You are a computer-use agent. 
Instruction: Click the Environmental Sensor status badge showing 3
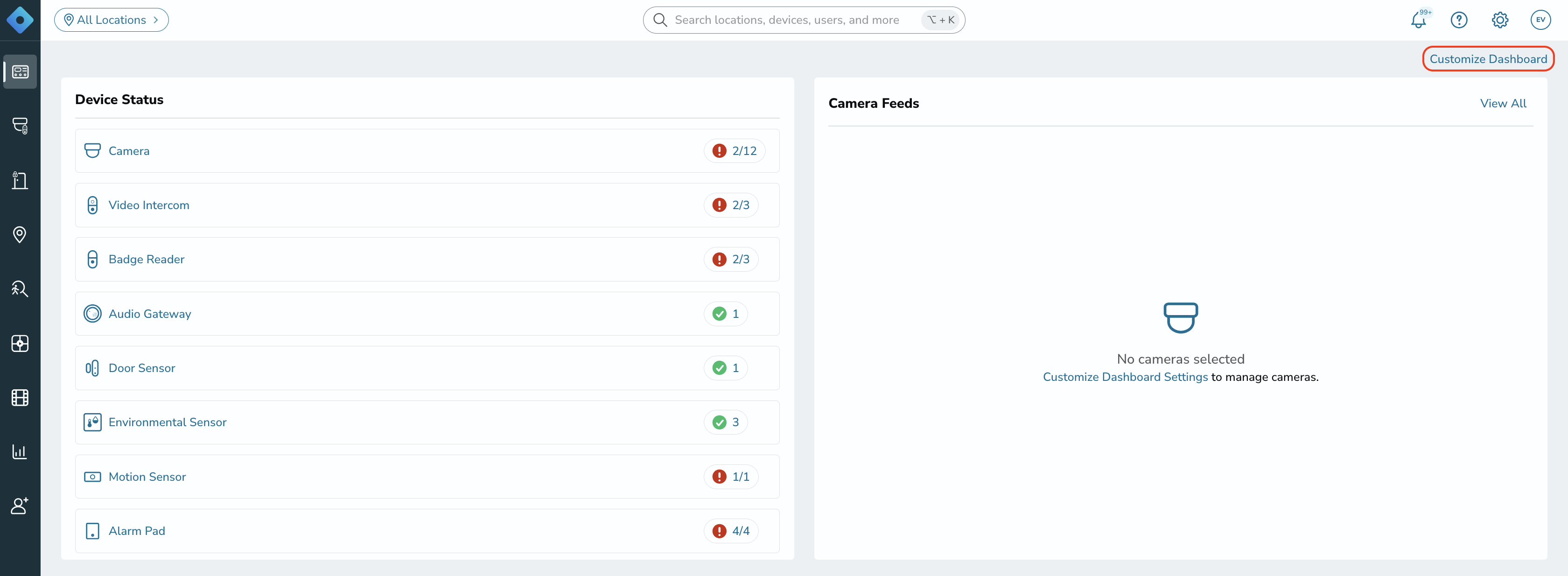coord(726,422)
